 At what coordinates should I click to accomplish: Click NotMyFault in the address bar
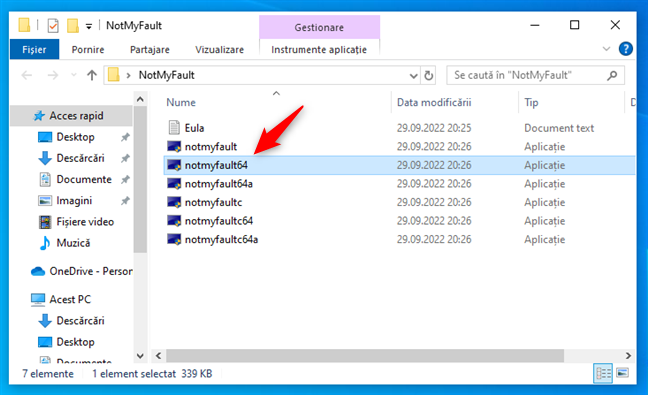167,75
